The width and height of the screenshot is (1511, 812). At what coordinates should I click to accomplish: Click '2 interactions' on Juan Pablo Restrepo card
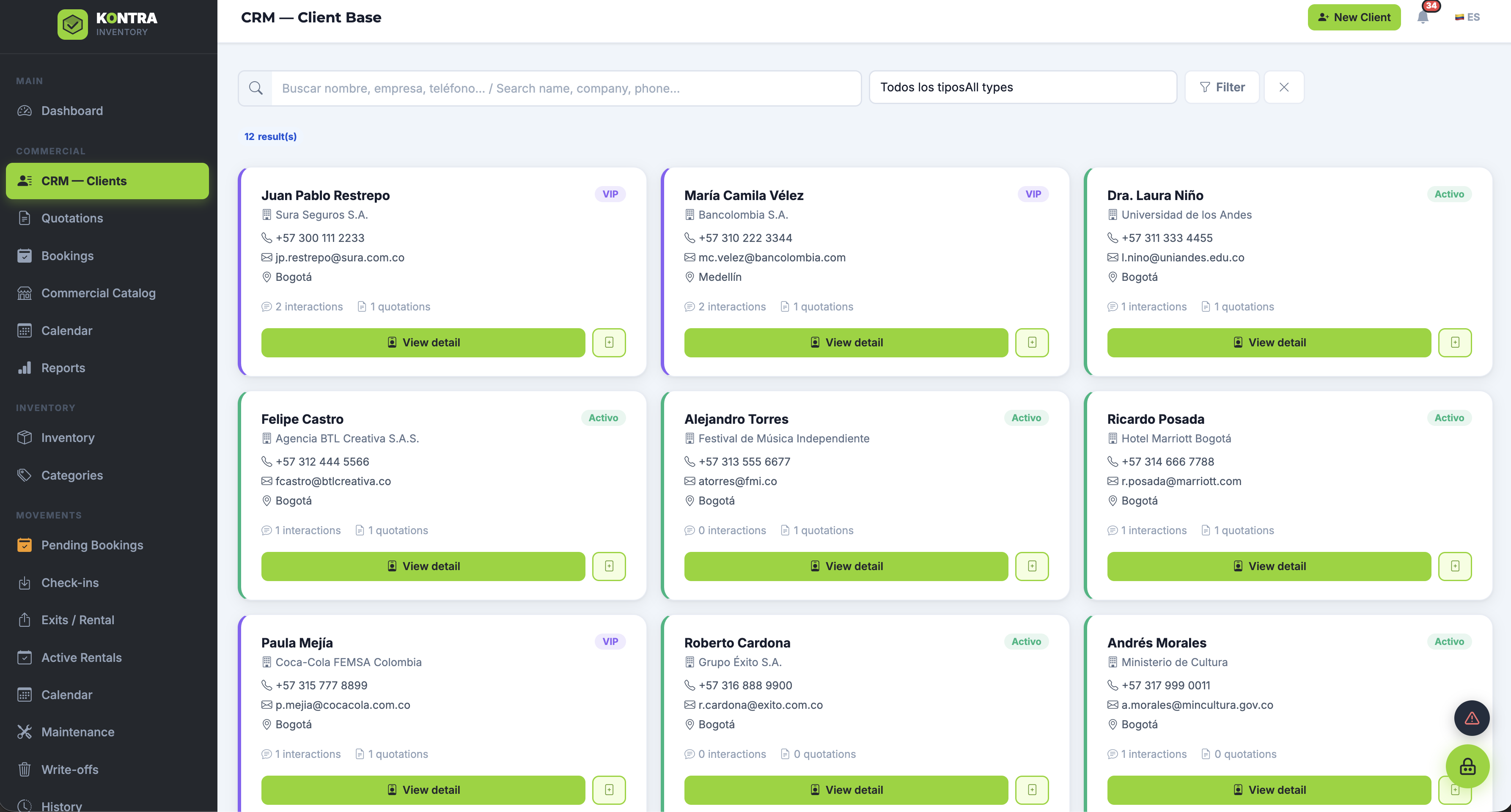302,307
